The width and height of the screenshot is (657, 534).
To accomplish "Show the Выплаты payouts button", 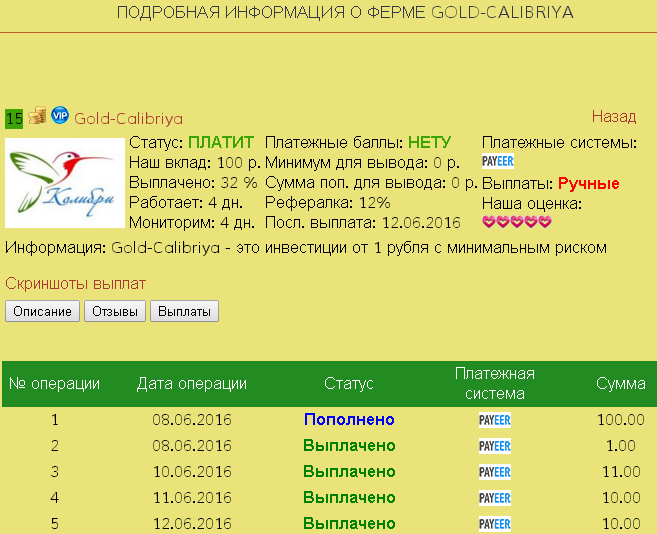I will click(x=184, y=311).
